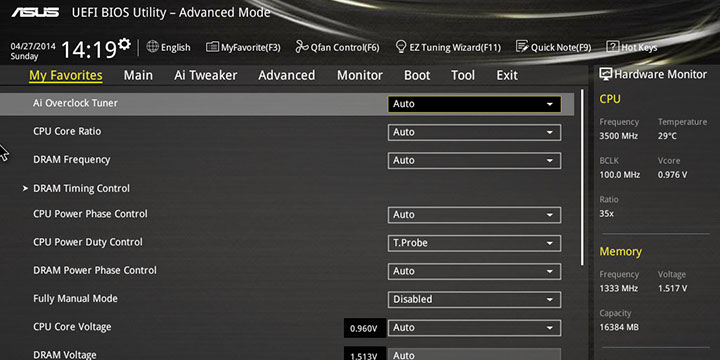Viewport: 720px width, 360px height.
Task: Click the Hot Keys question mark icon
Action: pos(613,47)
